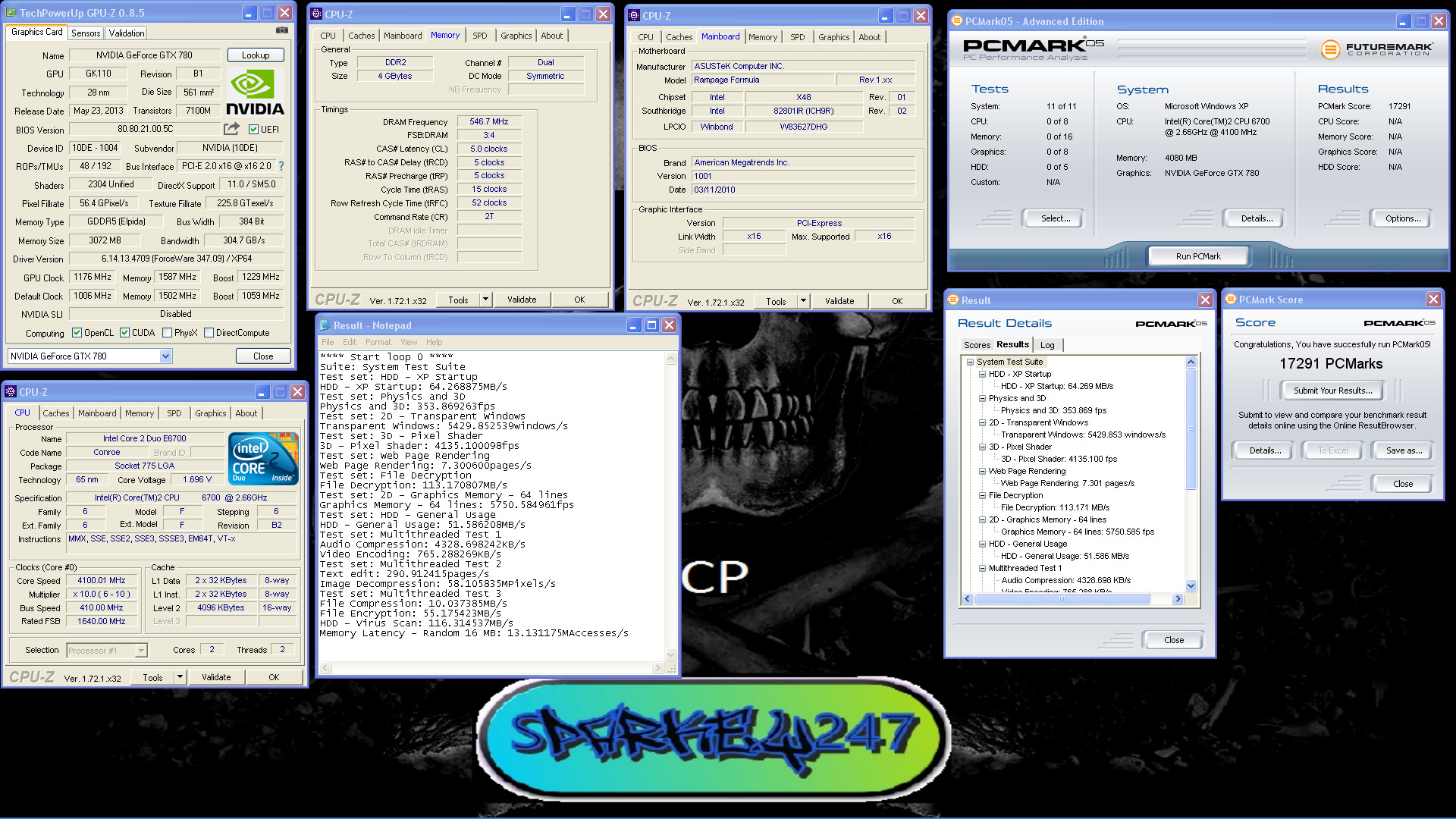Open the Log tab in Result Details
Image resolution: width=1456 pixels, height=819 pixels.
pyautogui.click(x=1047, y=345)
